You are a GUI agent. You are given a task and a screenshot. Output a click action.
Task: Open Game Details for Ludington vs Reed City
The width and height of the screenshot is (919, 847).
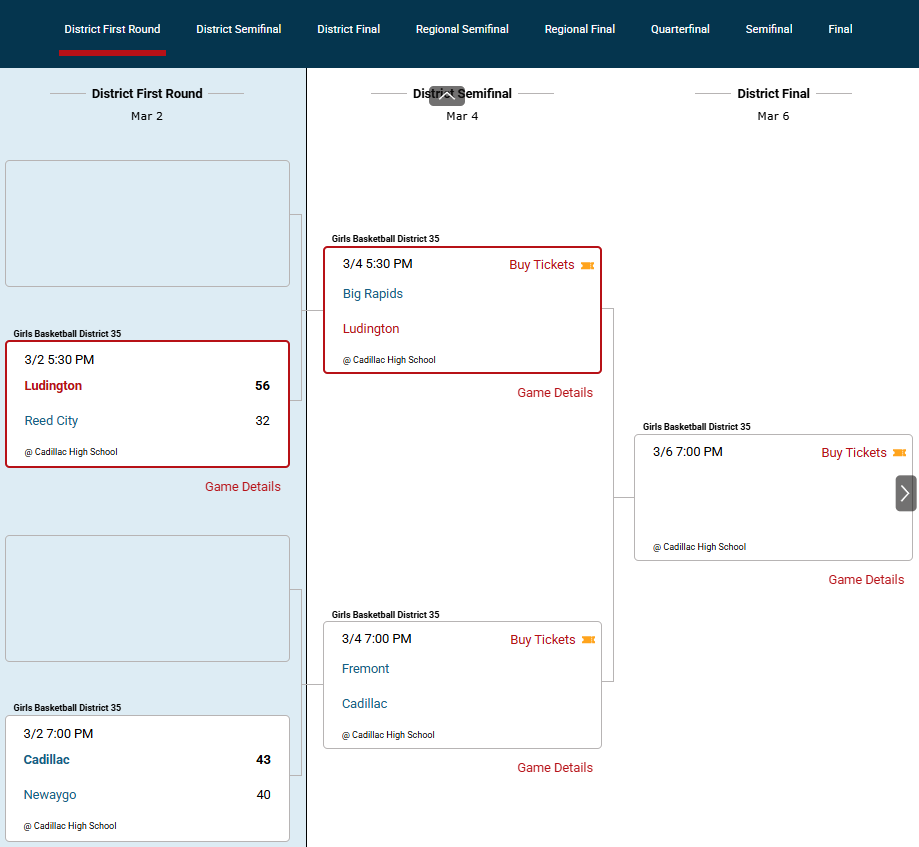click(242, 487)
